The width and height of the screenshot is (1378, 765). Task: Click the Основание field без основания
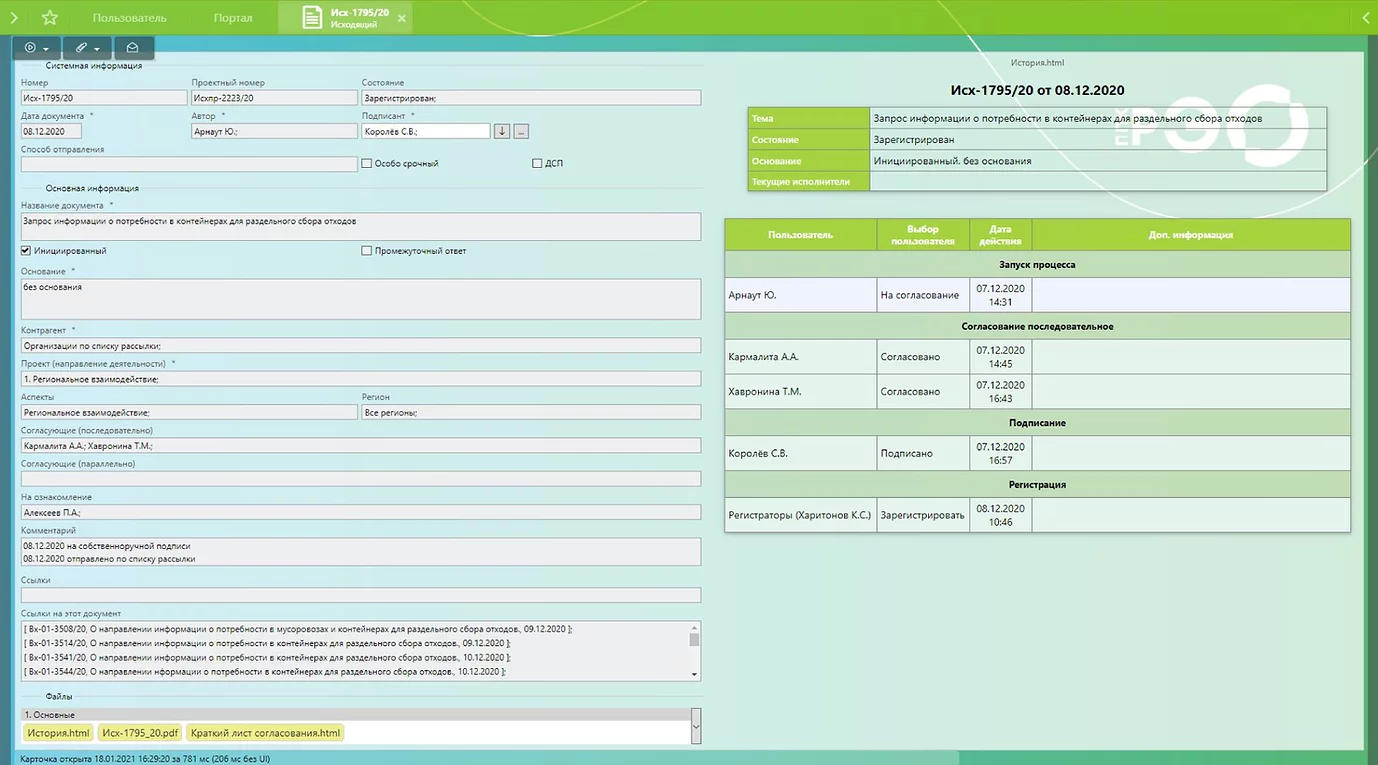[360, 299]
